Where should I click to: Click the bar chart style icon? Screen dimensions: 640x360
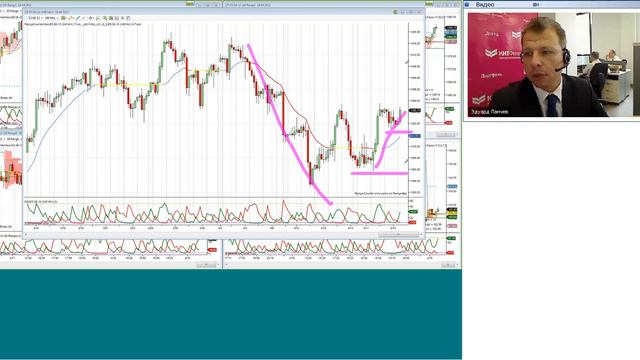[63, 18]
